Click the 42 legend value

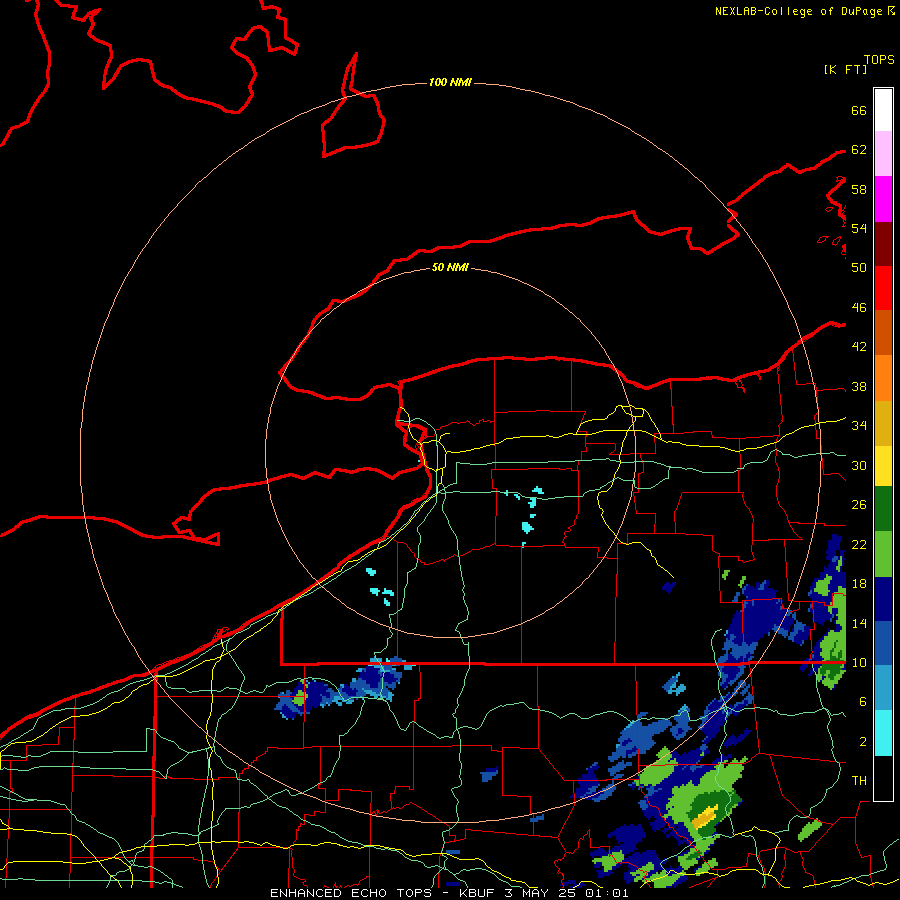click(x=859, y=347)
